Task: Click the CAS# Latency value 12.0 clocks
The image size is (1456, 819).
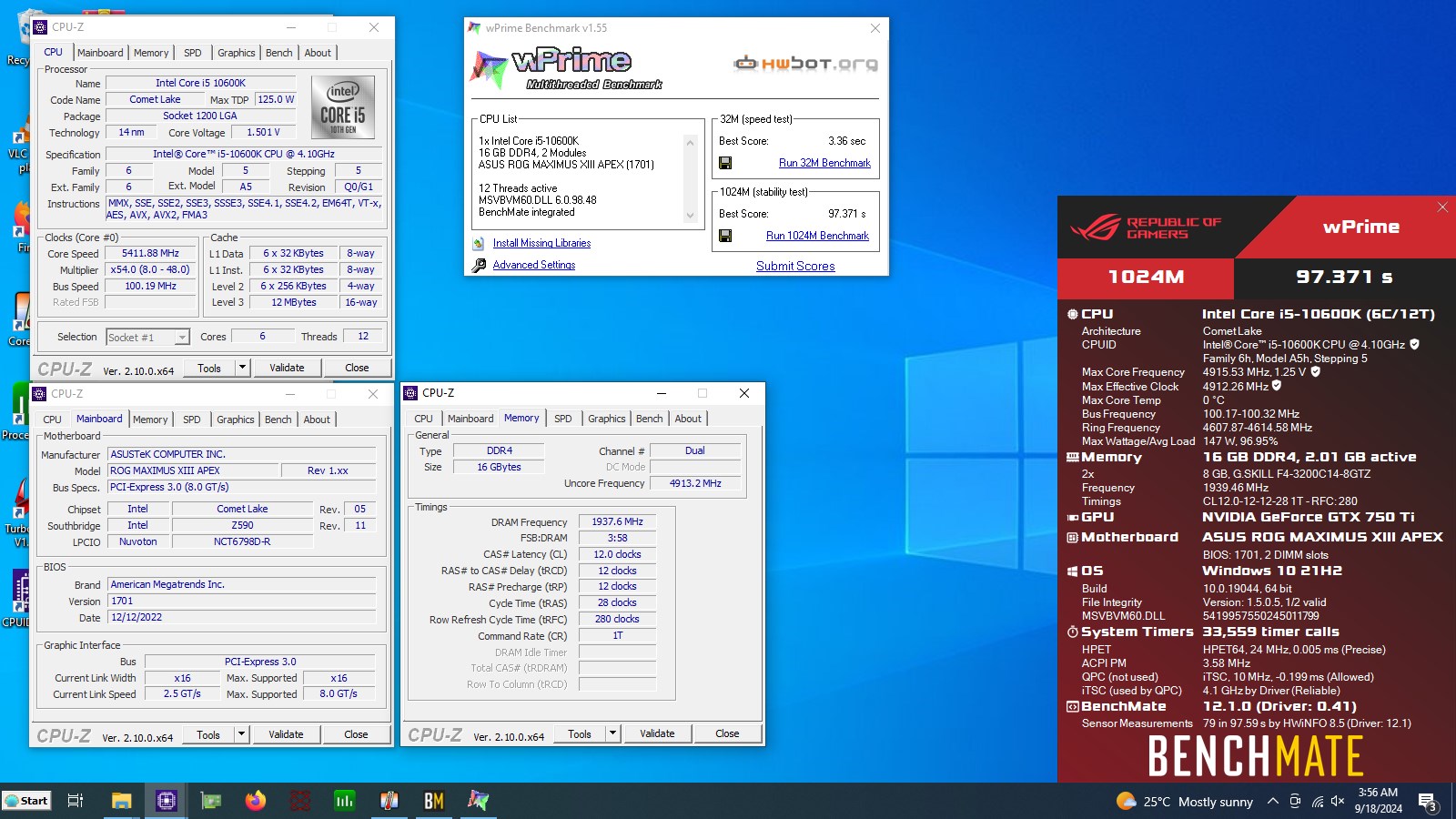Action: (x=617, y=554)
